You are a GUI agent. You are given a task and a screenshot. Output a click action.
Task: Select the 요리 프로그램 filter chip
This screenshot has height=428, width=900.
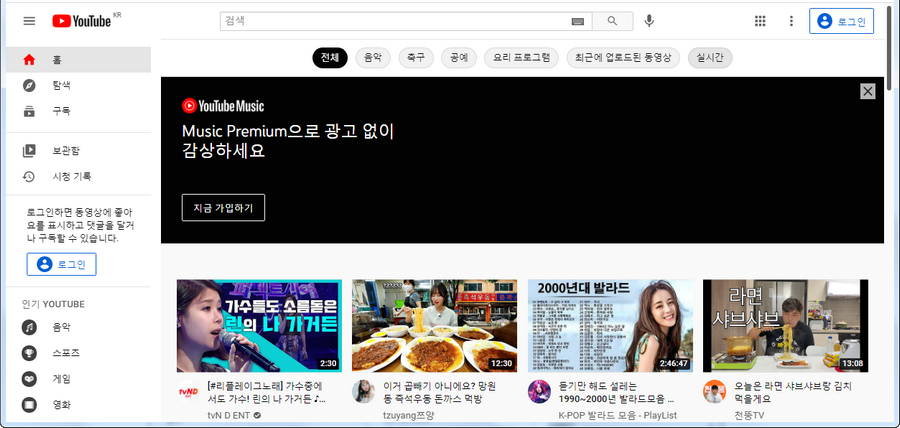click(521, 57)
